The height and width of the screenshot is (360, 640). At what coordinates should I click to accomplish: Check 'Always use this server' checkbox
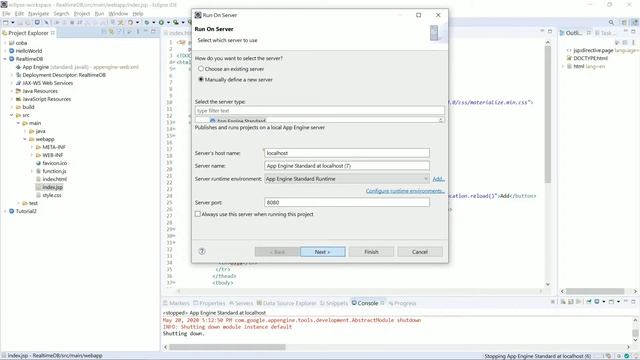click(198, 214)
